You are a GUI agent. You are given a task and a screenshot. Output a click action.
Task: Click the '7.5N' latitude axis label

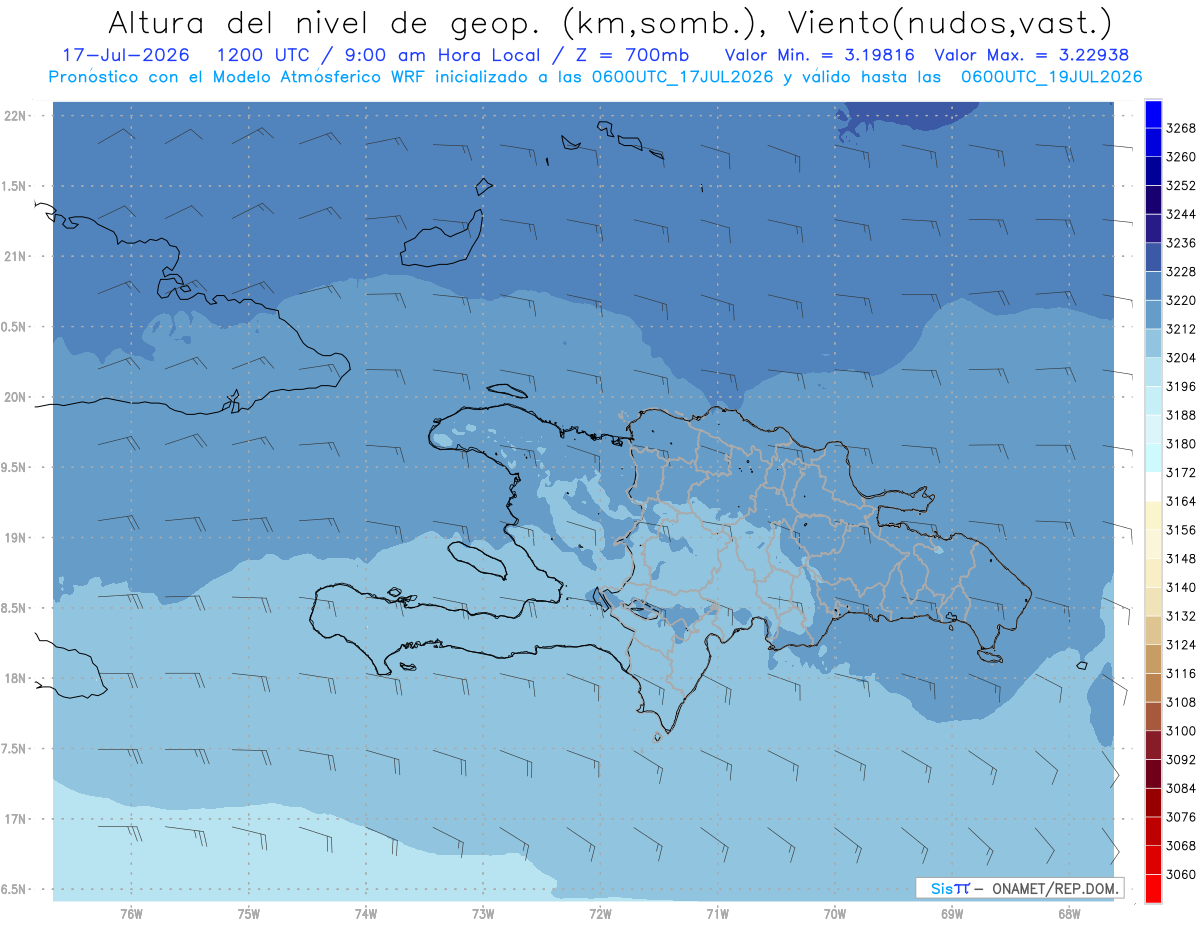[14, 749]
